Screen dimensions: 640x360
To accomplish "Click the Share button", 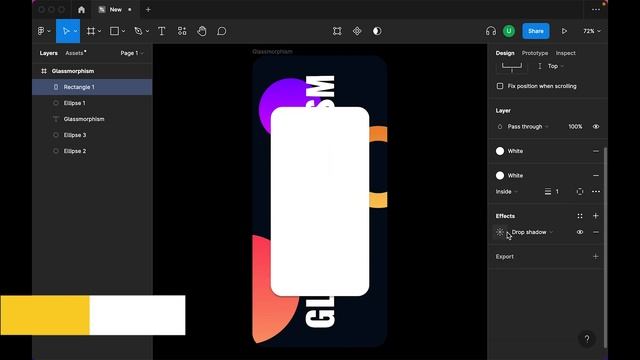I will [536, 31].
